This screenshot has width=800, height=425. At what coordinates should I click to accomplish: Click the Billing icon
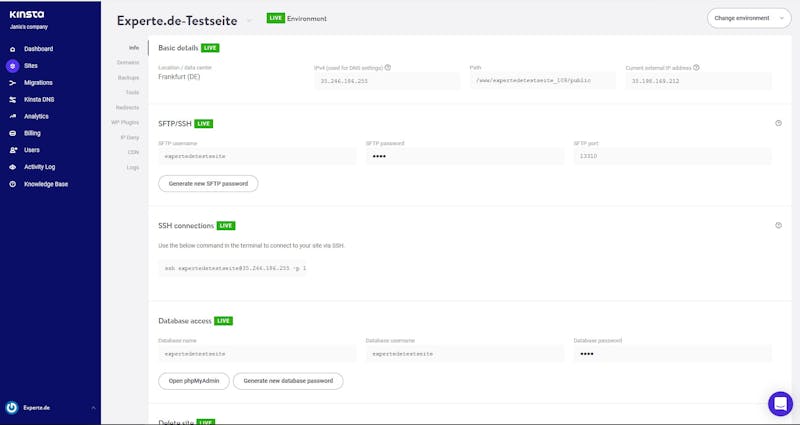[13, 133]
